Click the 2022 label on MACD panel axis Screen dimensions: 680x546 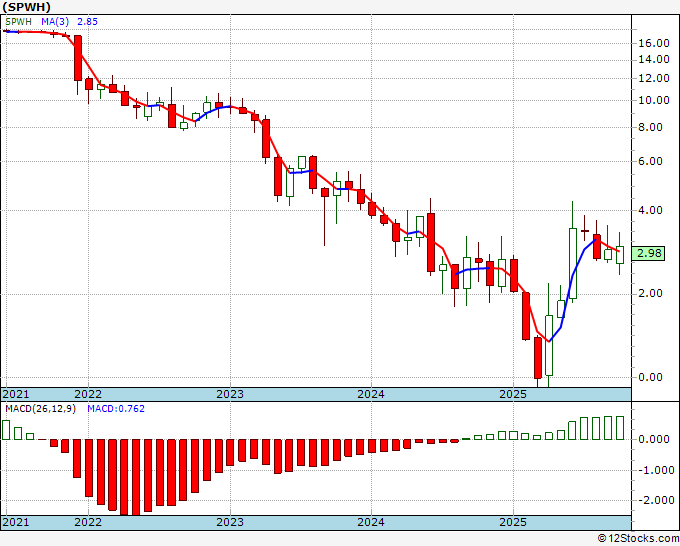[88, 522]
